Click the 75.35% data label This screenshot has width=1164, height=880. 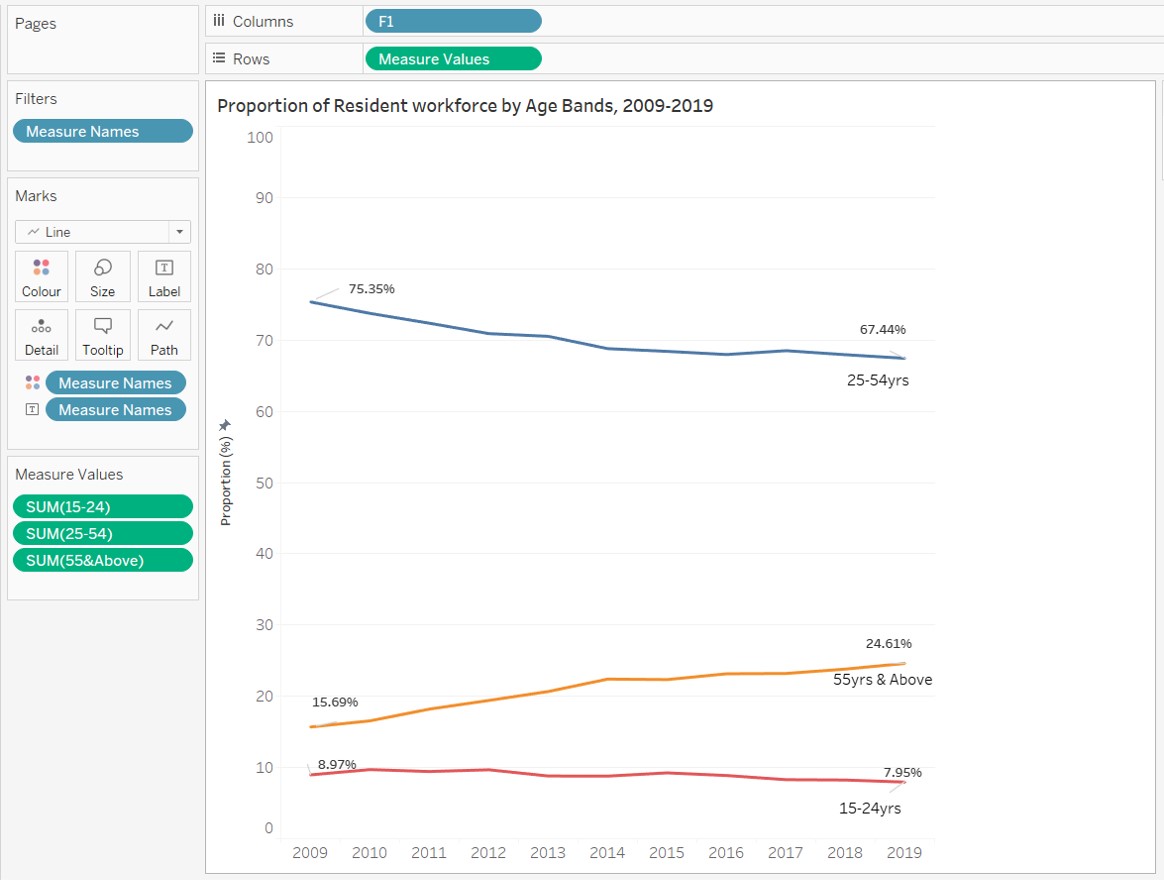pos(371,289)
